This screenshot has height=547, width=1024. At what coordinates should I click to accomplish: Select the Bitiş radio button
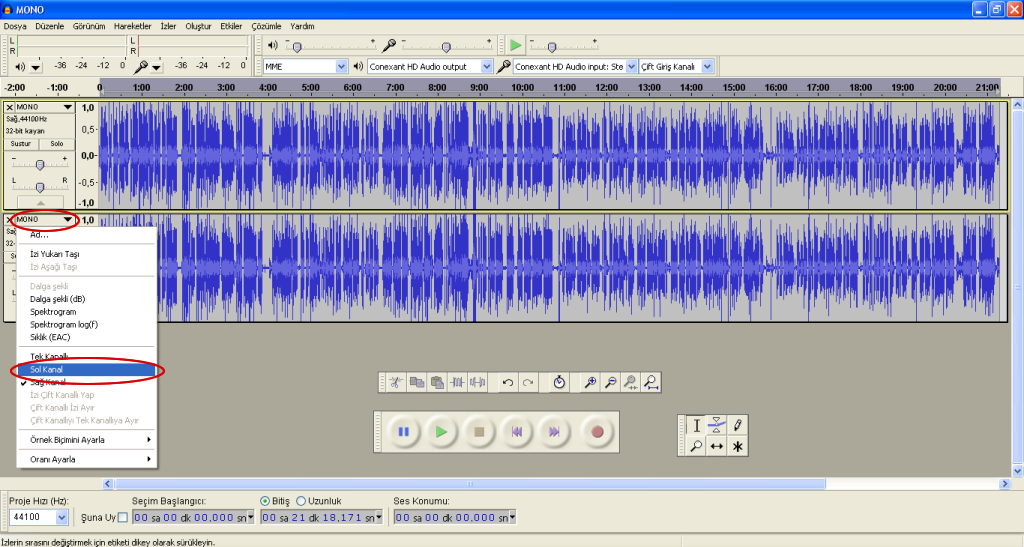coord(265,501)
